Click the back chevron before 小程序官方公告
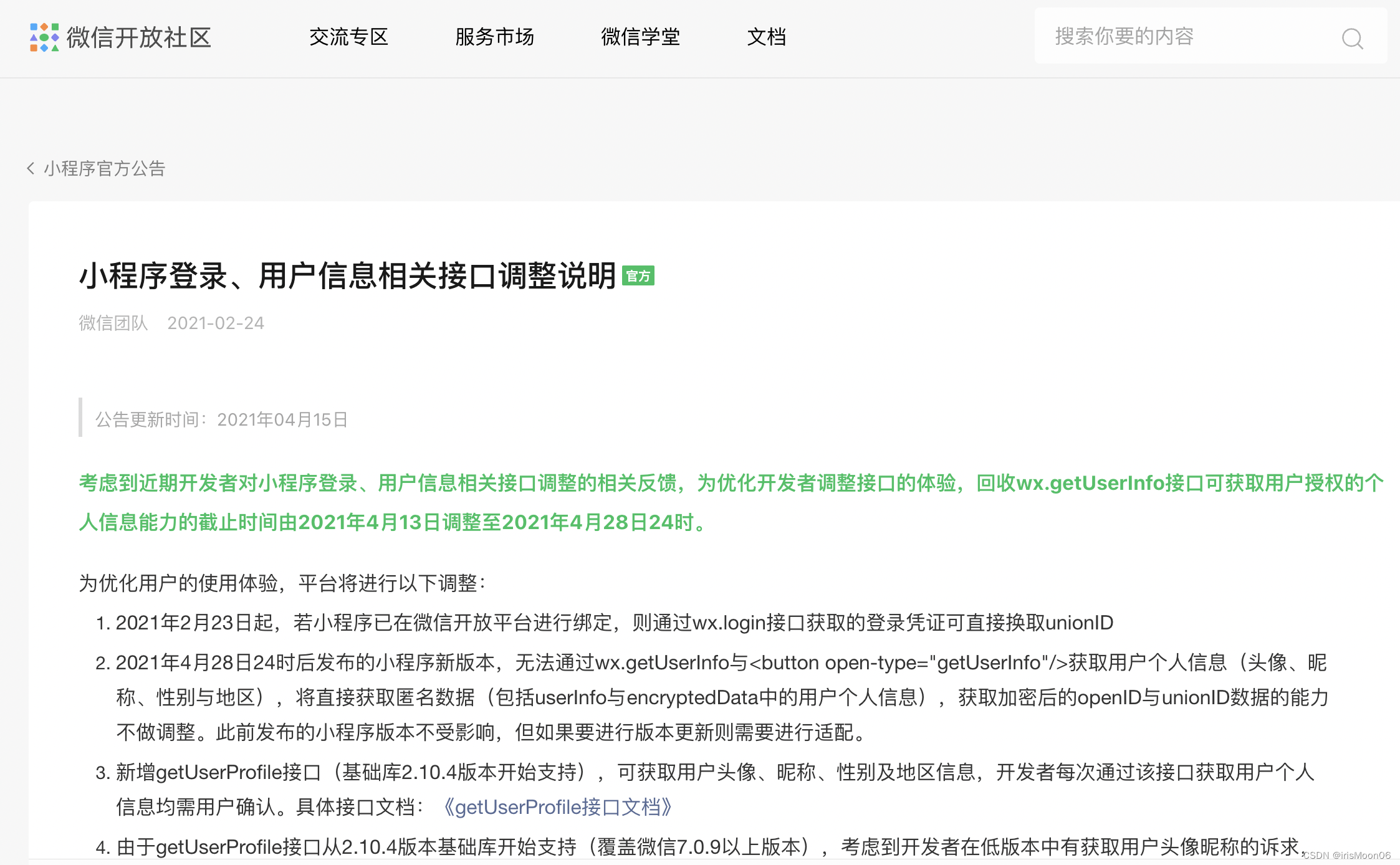This screenshot has height=865, width=1400. (x=31, y=168)
